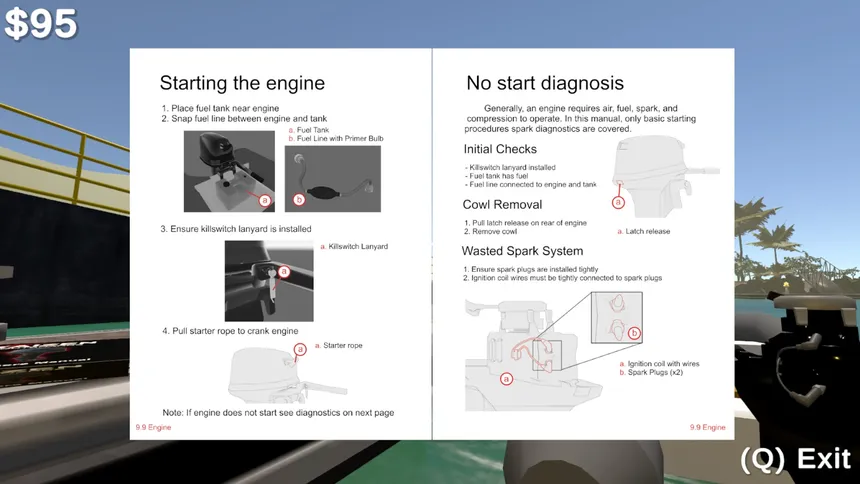Viewport: 860px width, 484px height.
Task: Click the $95 money counter
Action: click(41, 24)
